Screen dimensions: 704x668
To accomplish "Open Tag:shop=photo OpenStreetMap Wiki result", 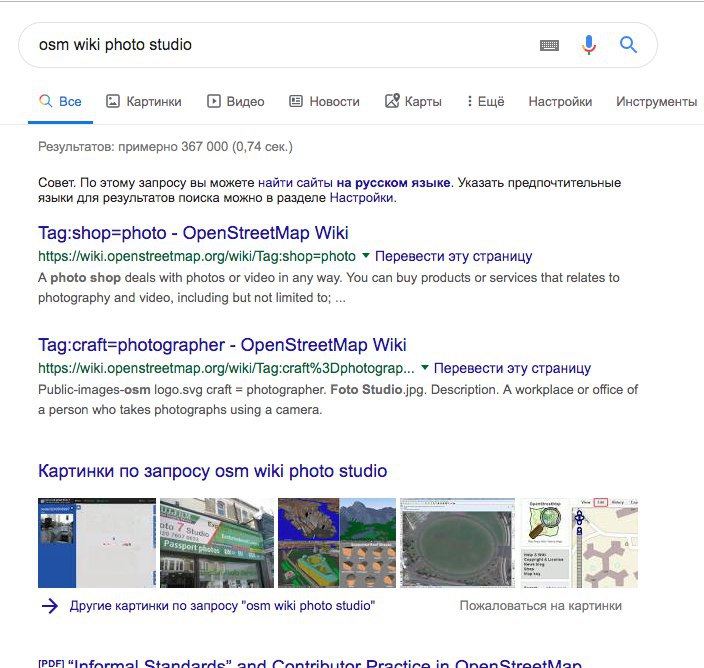I will coord(193,233).
